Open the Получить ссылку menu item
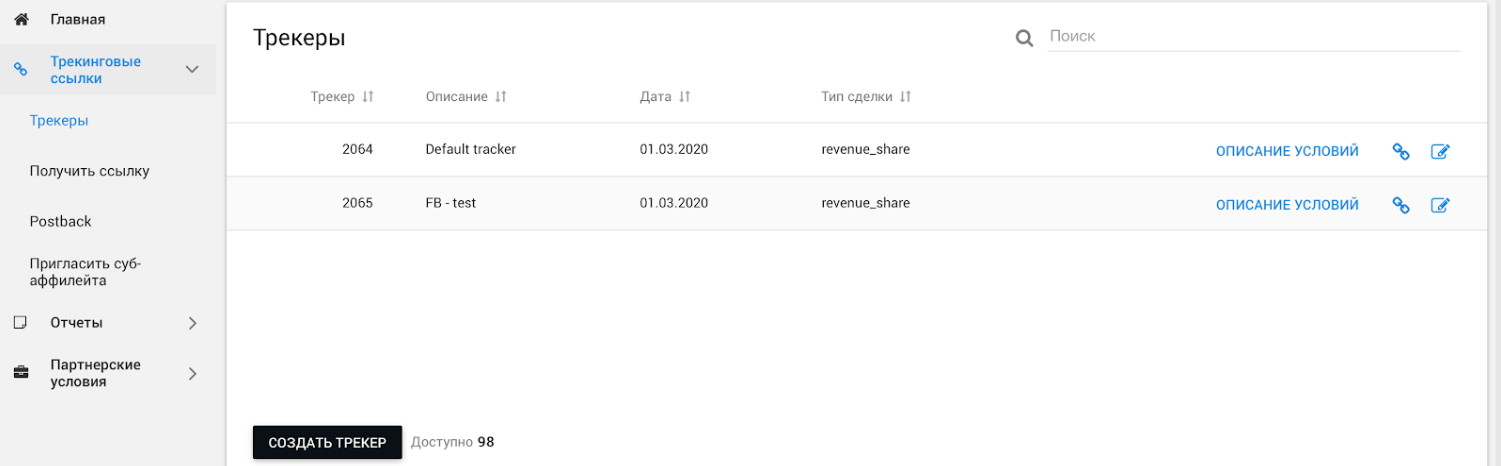This screenshot has width=1501, height=466. tap(90, 171)
